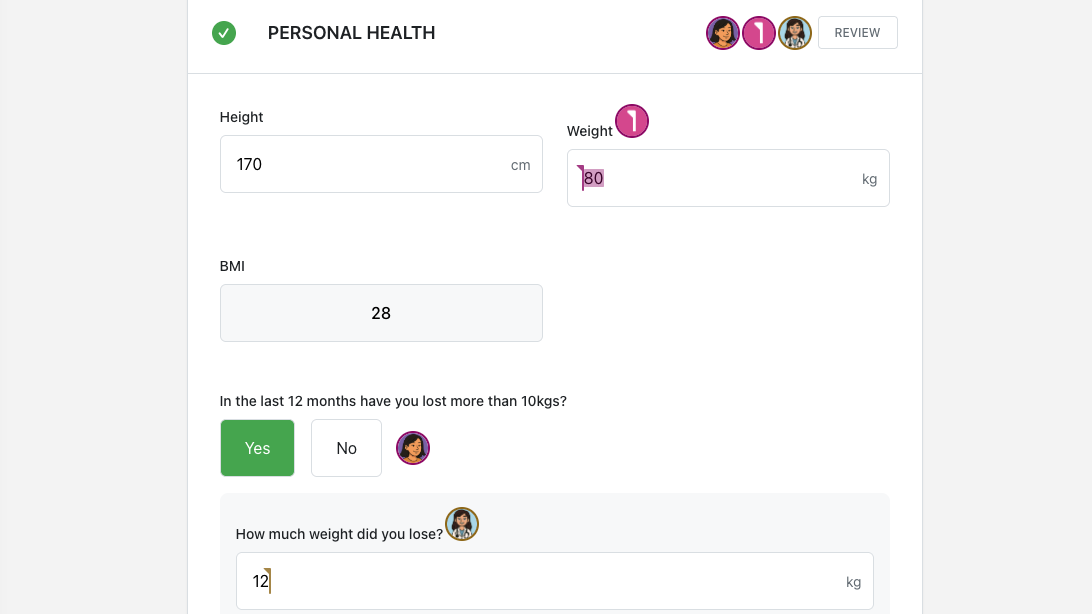Click the Height field label
This screenshot has height=614, width=1092.
click(241, 117)
